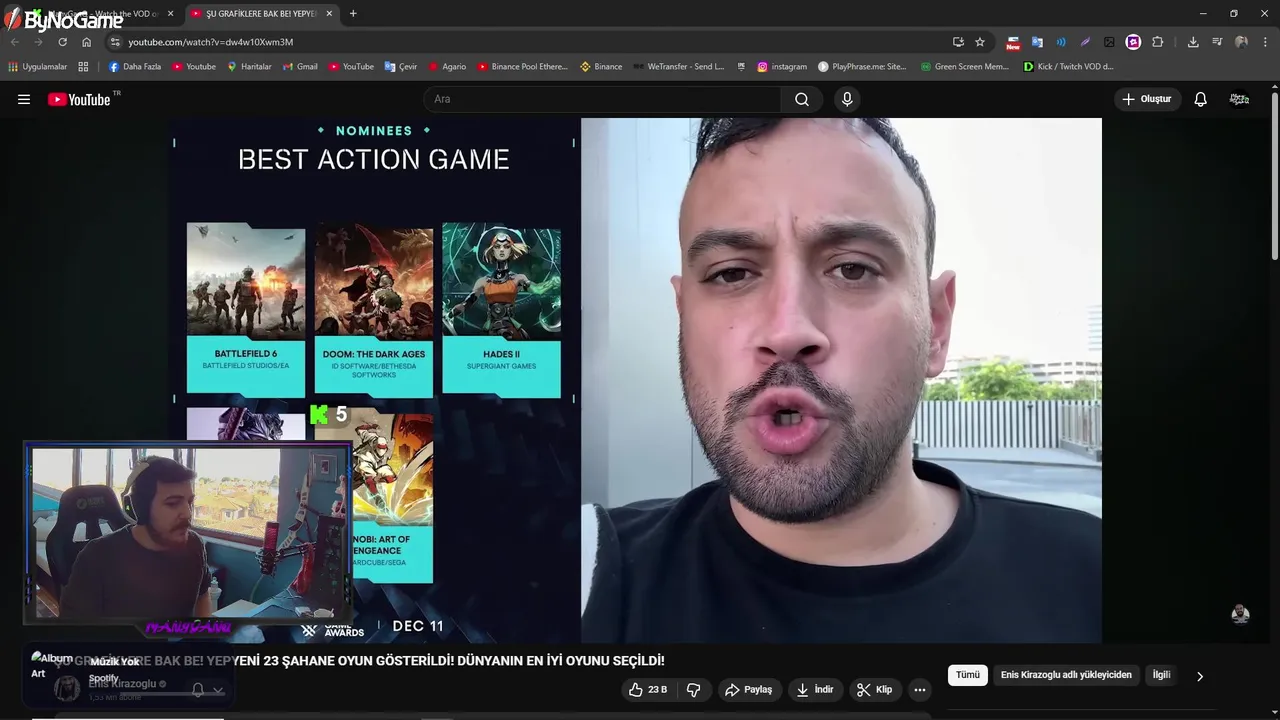Open the YouTube account avatar menu
This screenshot has width=1280, height=720.
[x=1239, y=99]
